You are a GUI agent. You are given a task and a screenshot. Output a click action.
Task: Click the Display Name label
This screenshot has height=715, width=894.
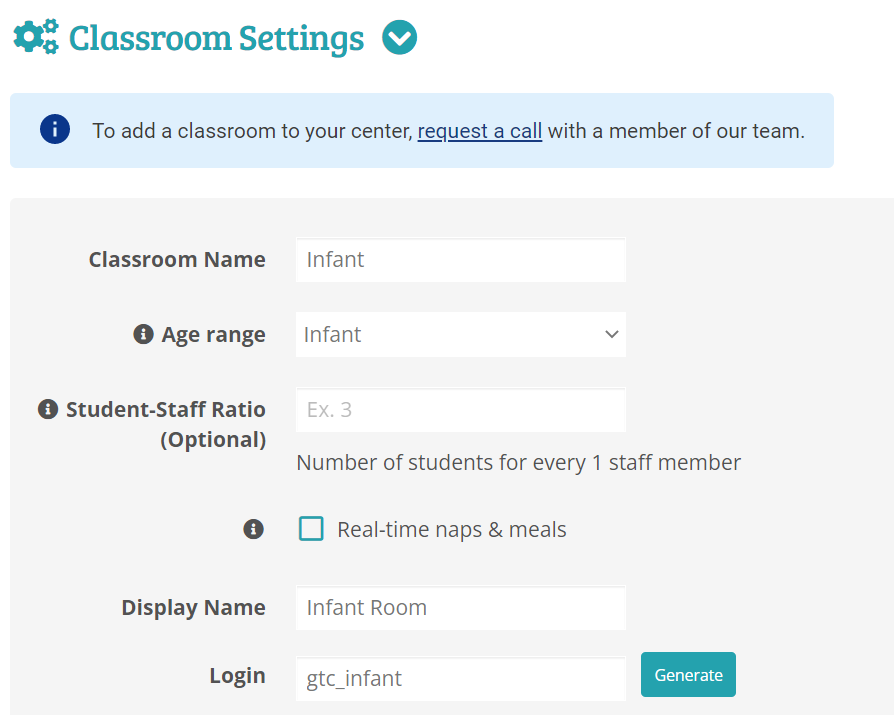pos(192,607)
